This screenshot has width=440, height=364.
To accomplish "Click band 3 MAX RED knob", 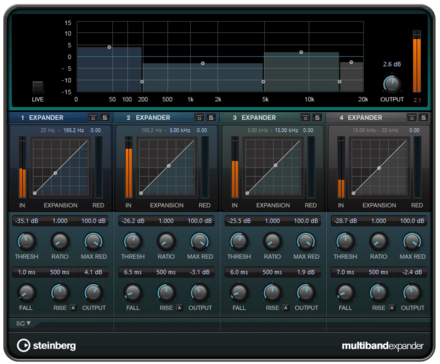I will 306,241.
